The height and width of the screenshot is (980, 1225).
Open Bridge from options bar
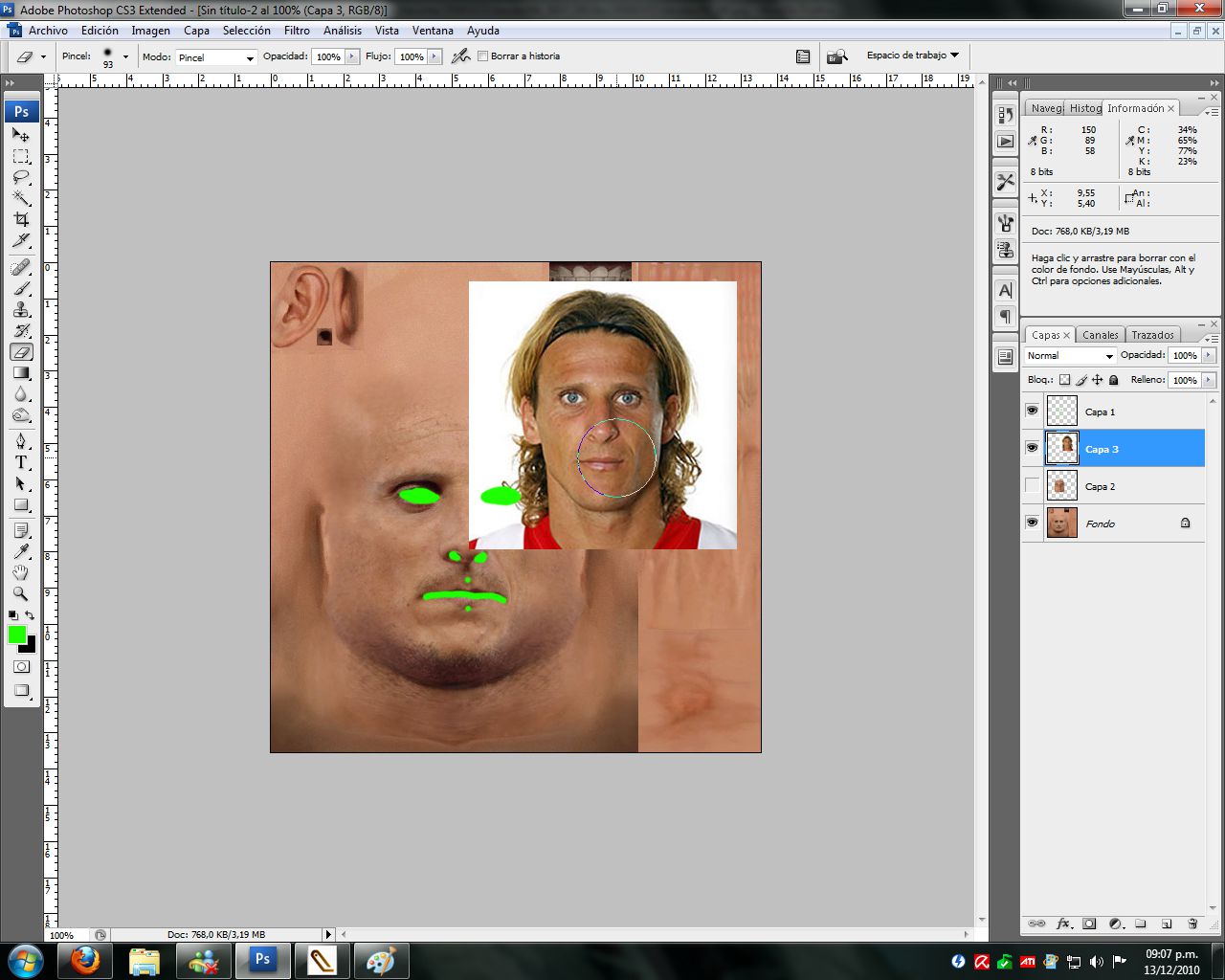[x=837, y=56]
